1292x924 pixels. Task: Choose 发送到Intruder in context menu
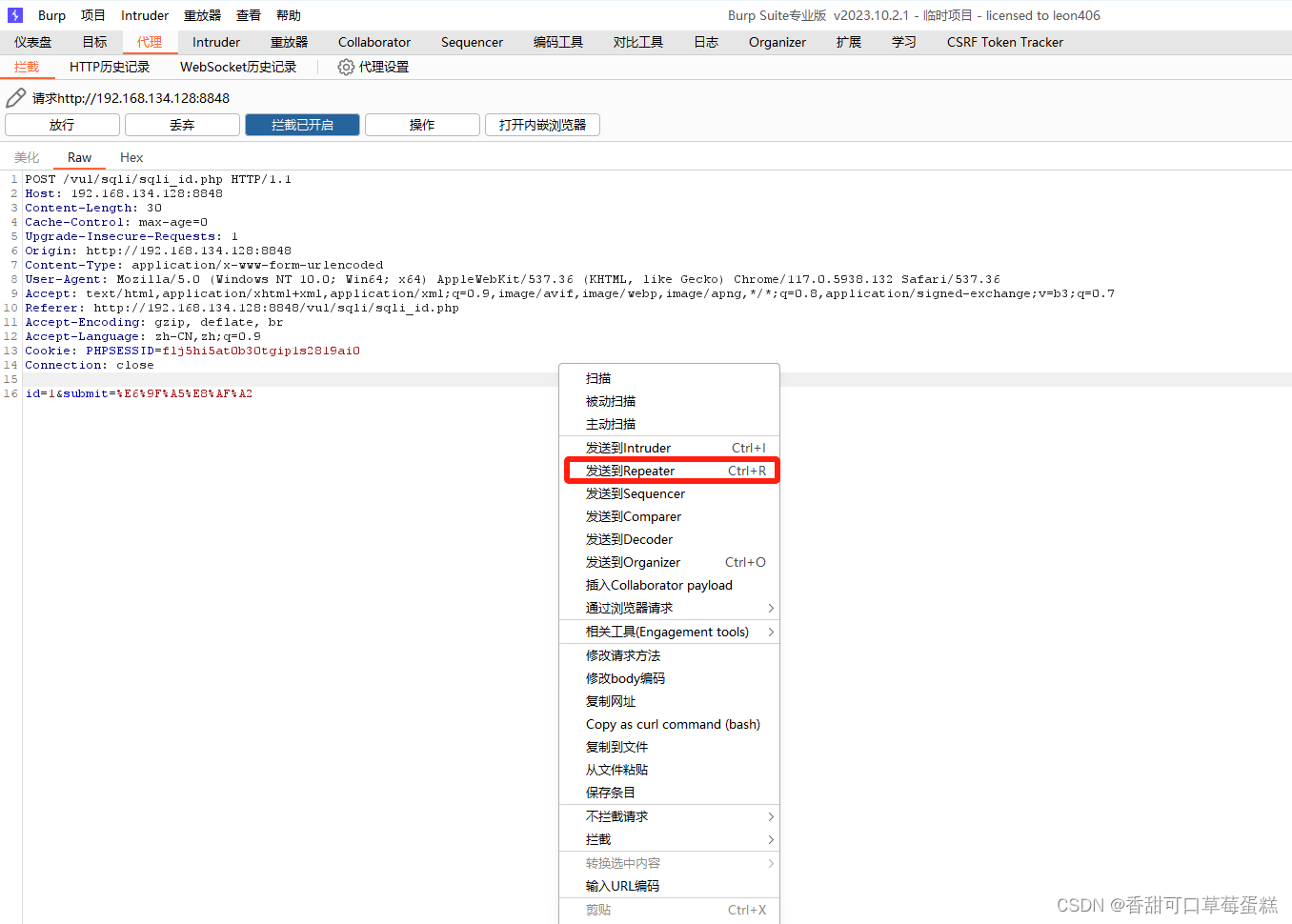[x=669, y=448]
